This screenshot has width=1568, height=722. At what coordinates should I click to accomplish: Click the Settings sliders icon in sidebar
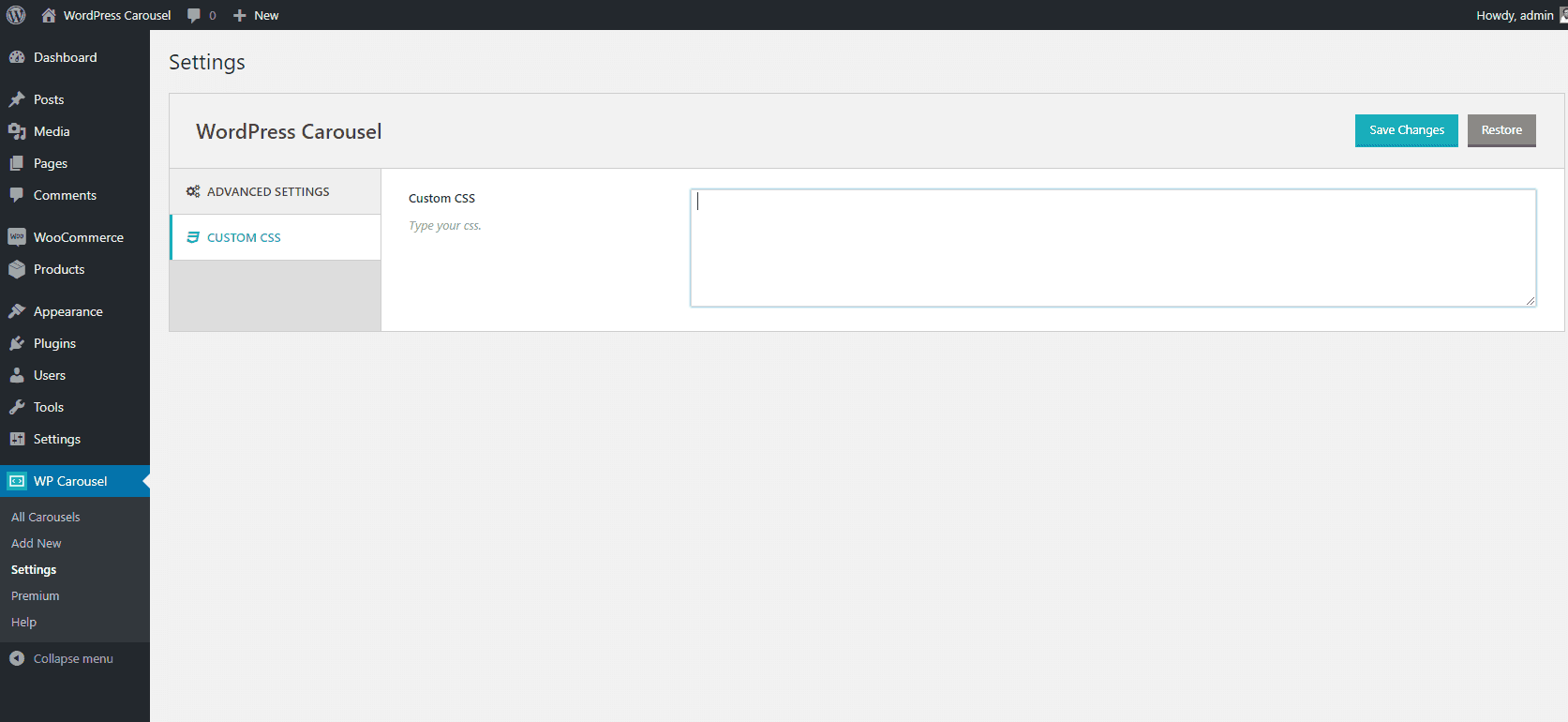tap(17, 439)
